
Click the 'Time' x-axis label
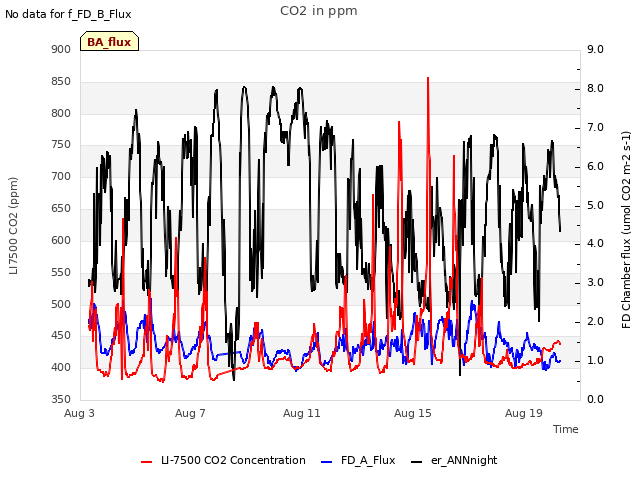(x=566, y=429)
